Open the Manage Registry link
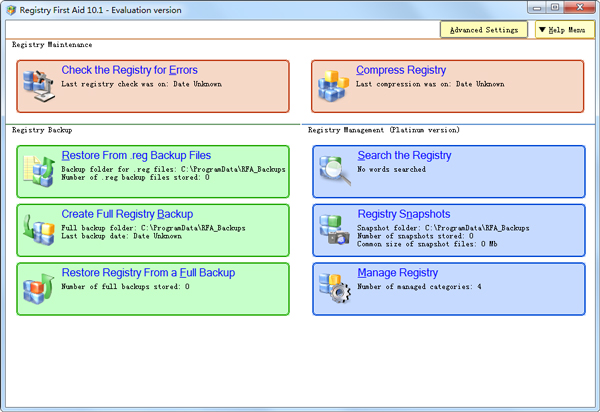This screenshot has height=412, width=600. click(x=398, y=272)
